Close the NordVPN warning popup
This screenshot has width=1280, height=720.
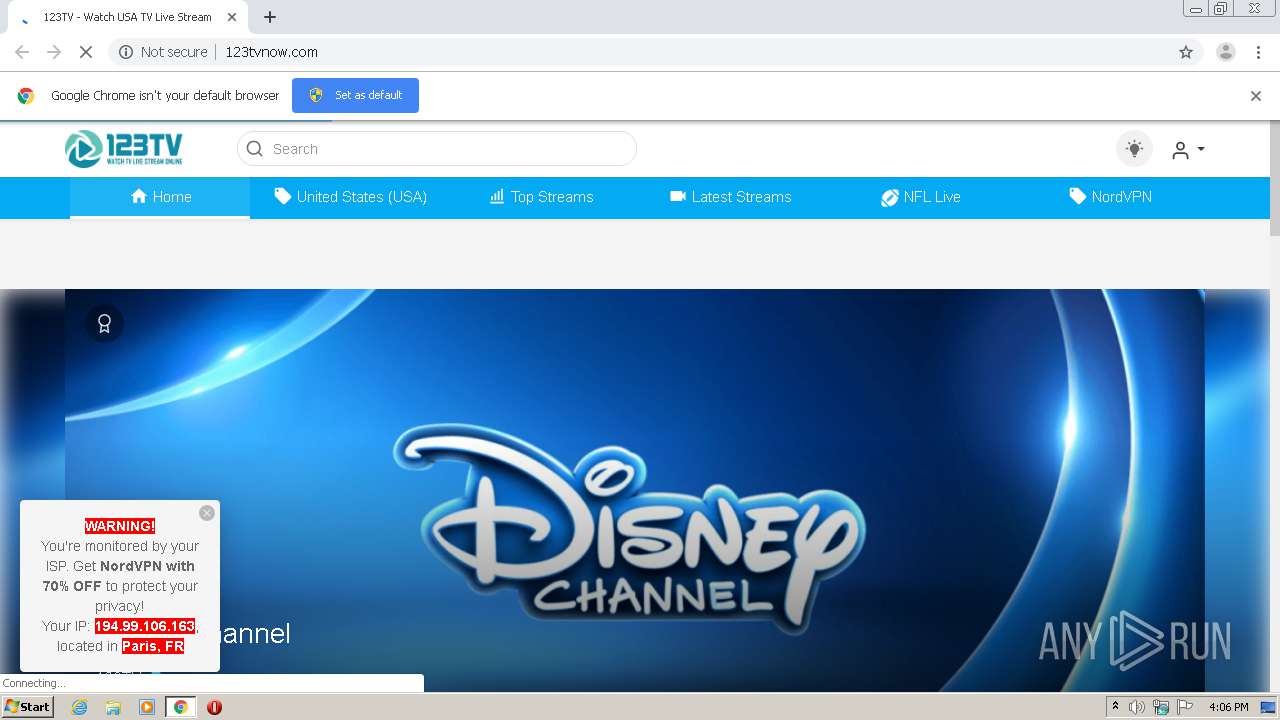(x=207, y=513)
